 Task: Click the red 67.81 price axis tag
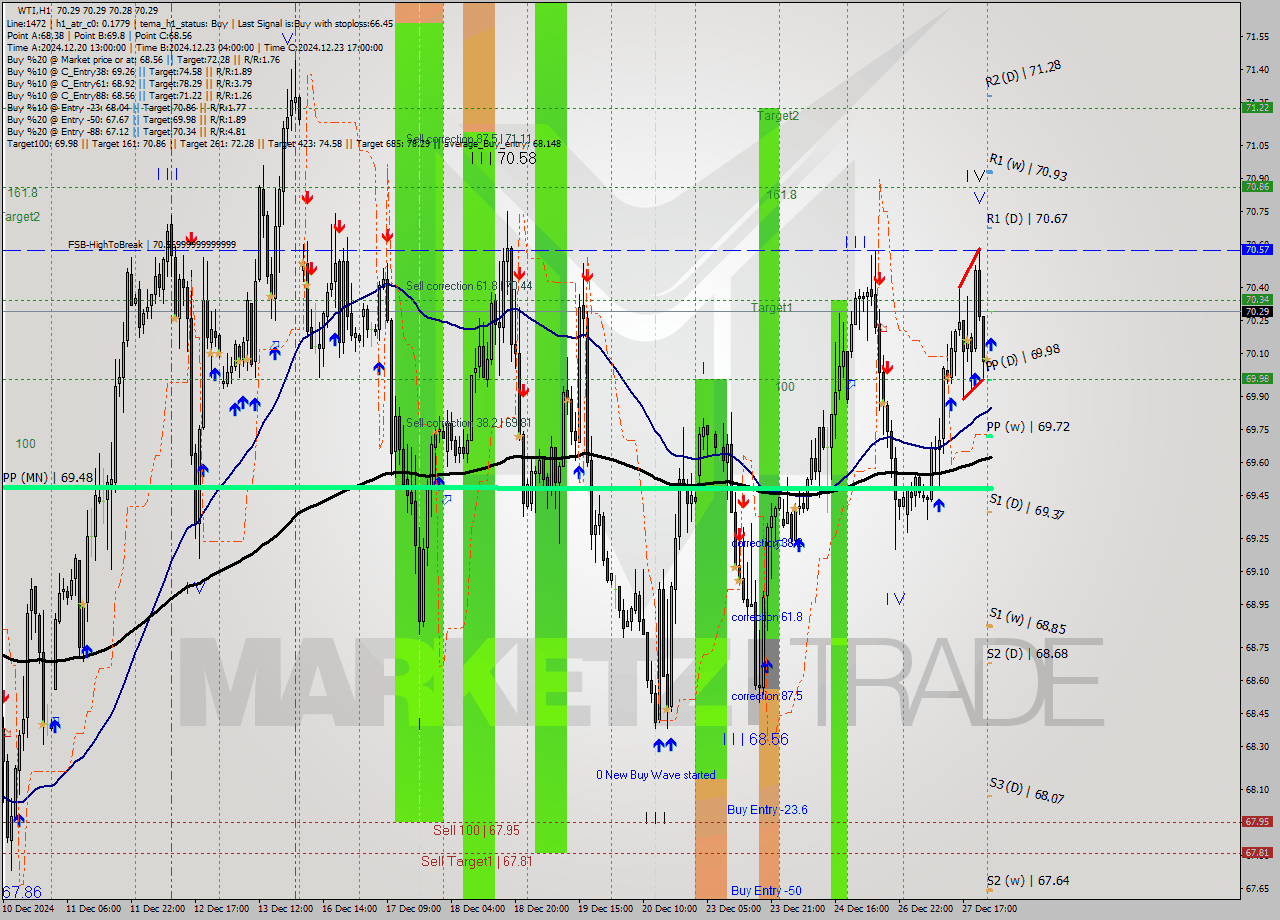click(x=1257, y=853)
